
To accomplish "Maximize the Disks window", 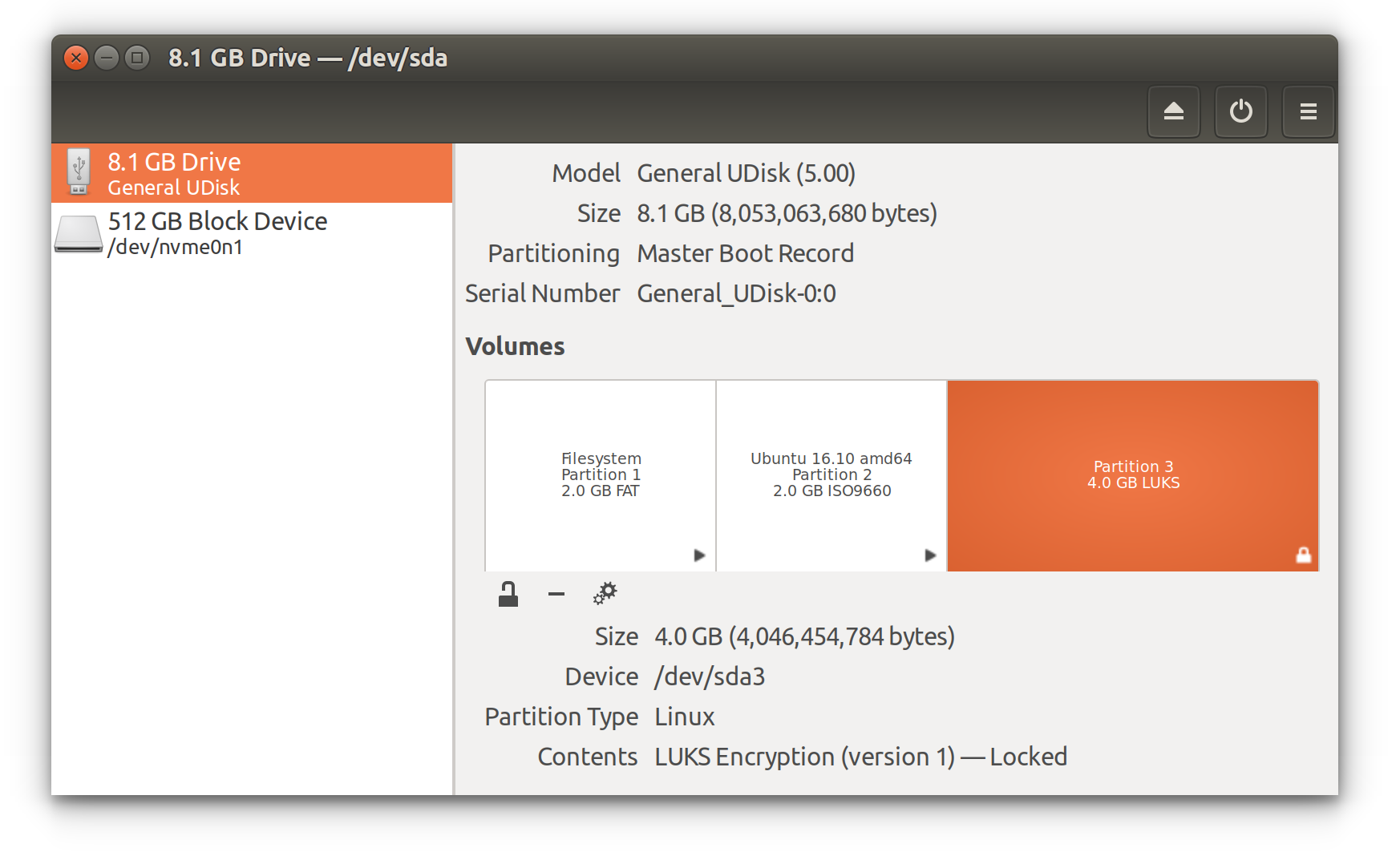I will coord(137,58).
